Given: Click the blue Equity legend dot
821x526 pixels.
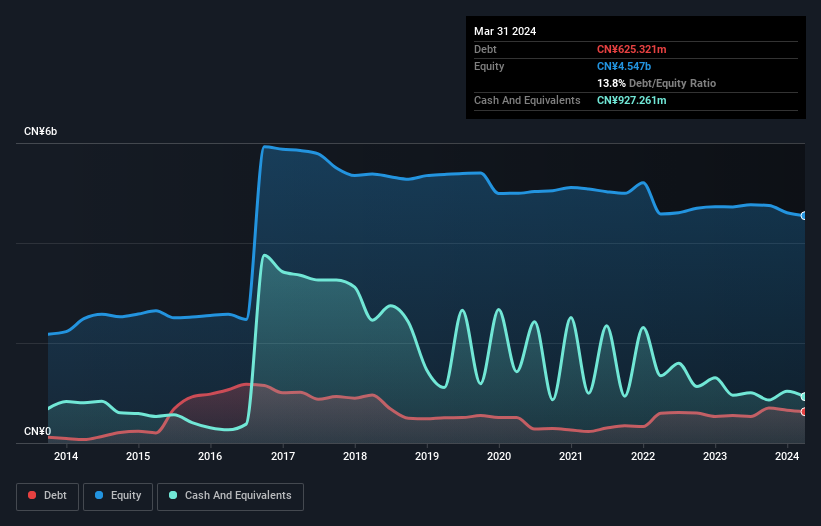Looking at the screenshot, I should pos(99,495).
